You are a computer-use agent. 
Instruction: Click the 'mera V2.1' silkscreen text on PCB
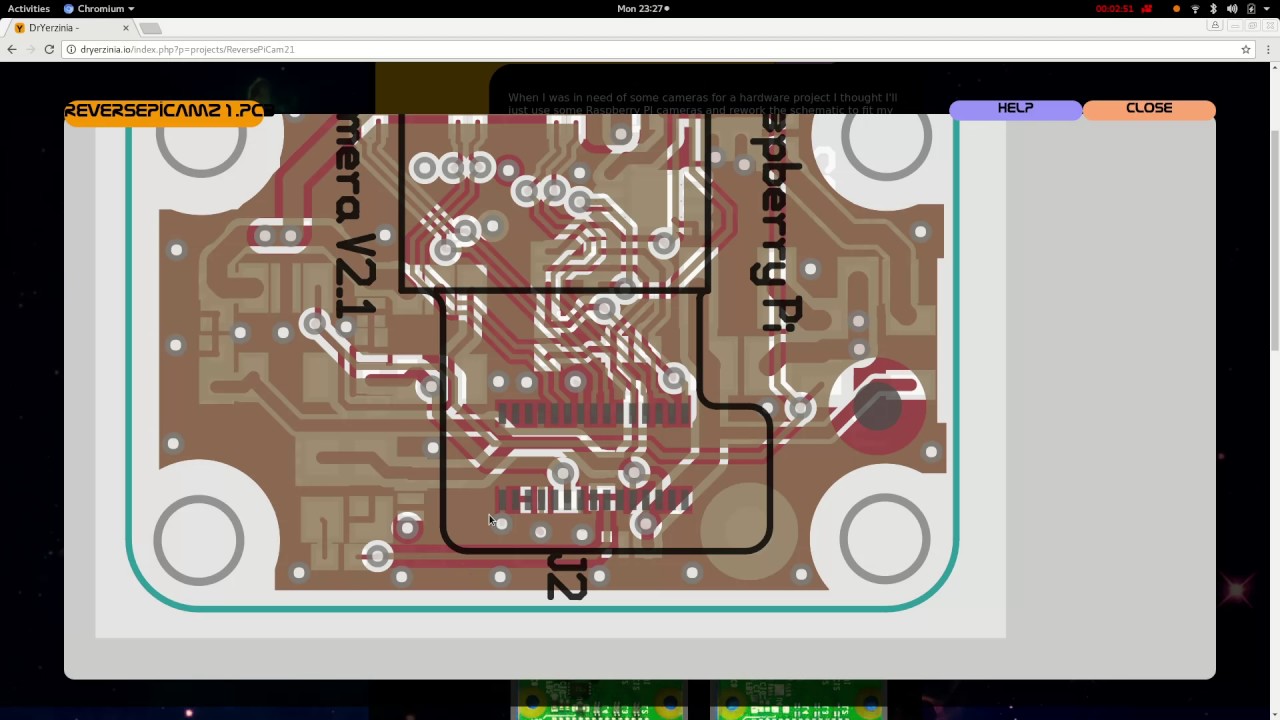click(357, 216)
